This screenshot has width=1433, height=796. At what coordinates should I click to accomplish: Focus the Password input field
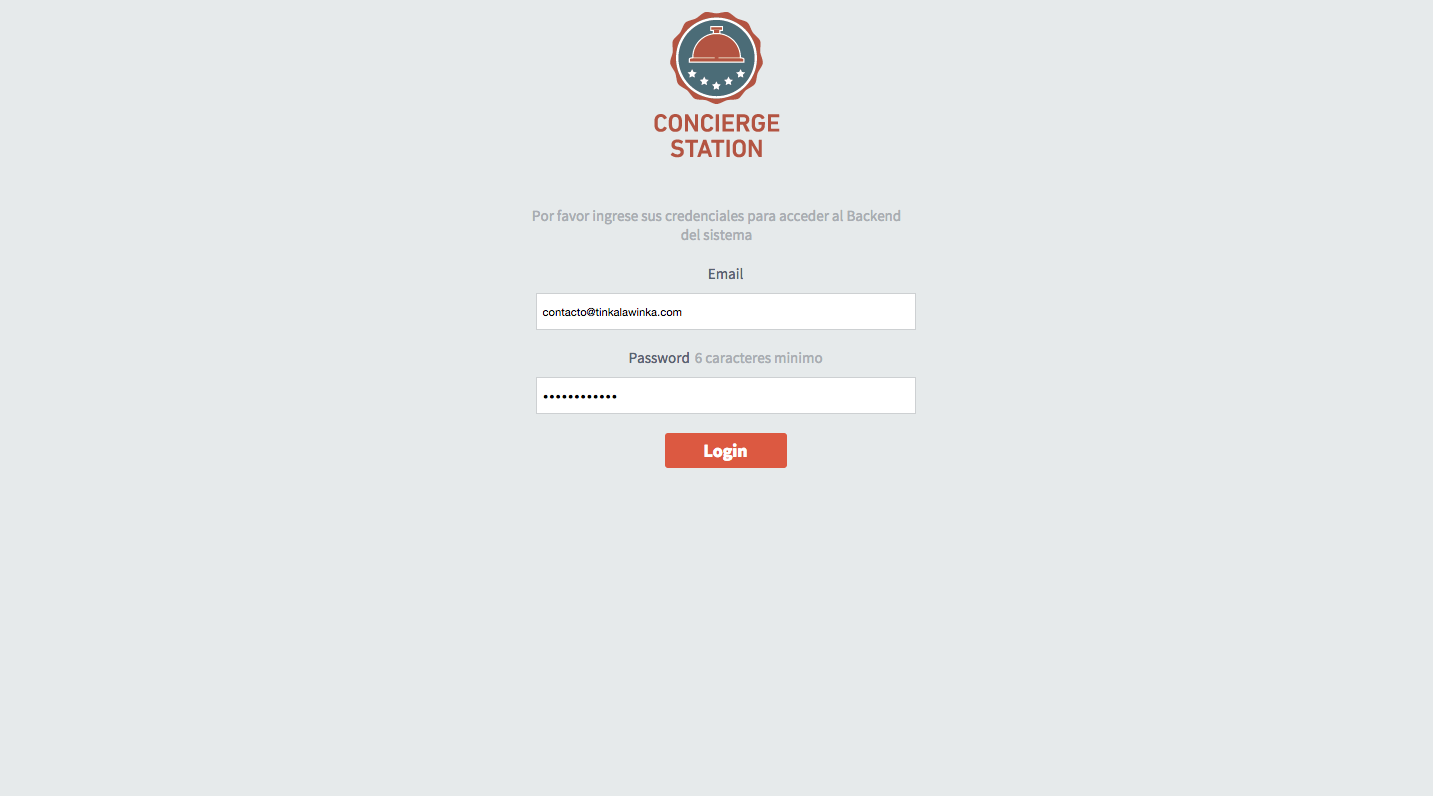tap(726, 395)
